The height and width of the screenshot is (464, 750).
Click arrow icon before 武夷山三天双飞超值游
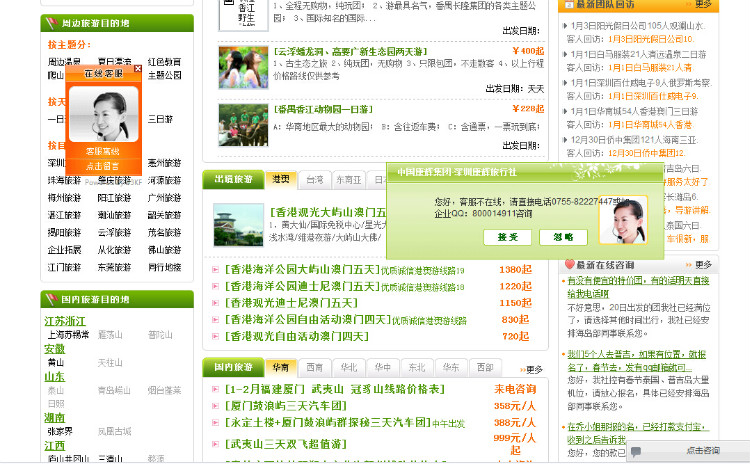click(x=216, y=444)
